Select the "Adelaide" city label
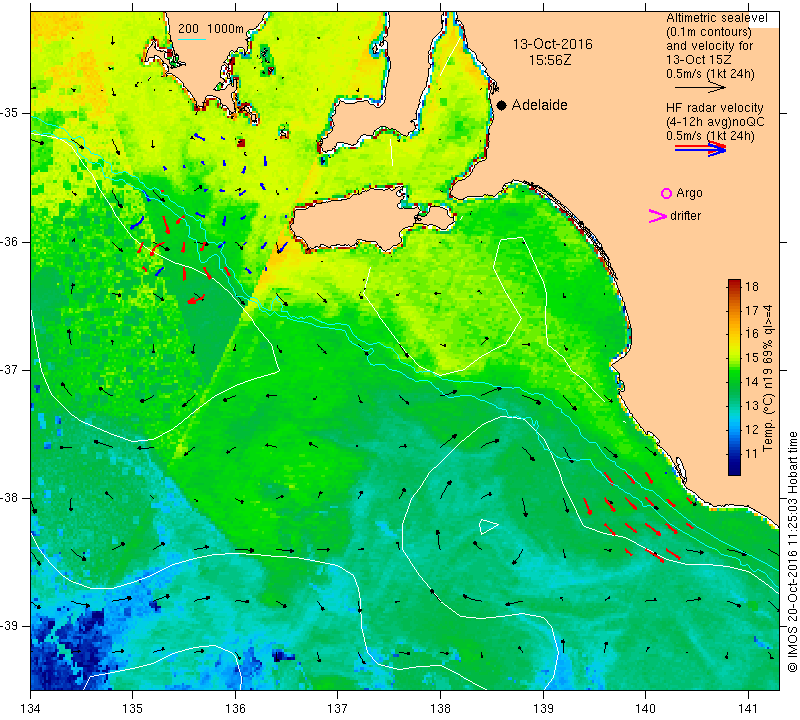The width and height of the screenshot is (800, 720). point(539,105)
